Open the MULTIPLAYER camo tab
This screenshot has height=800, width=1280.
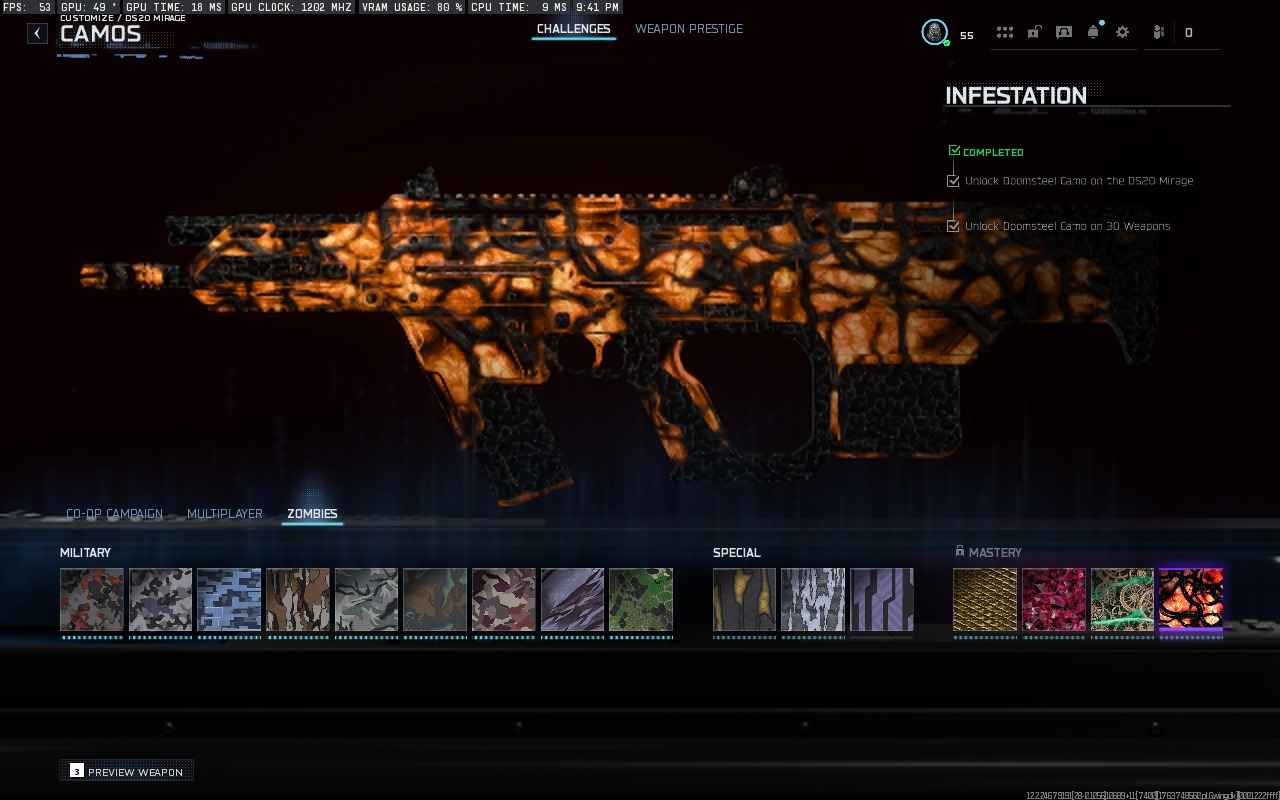pos(224,513)
